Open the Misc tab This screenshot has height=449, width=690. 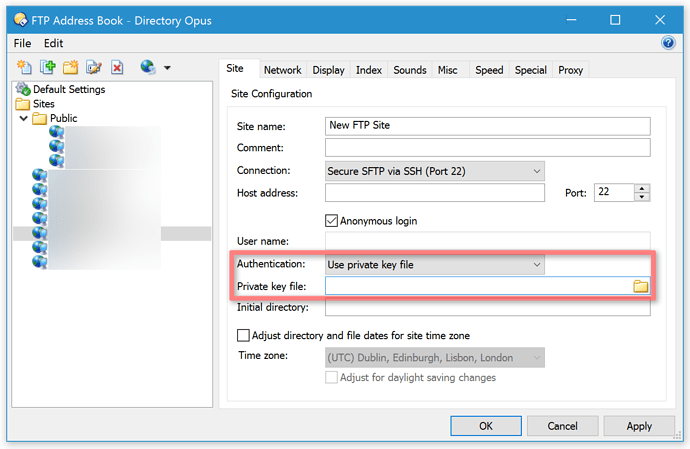click(x=448, y=70)
